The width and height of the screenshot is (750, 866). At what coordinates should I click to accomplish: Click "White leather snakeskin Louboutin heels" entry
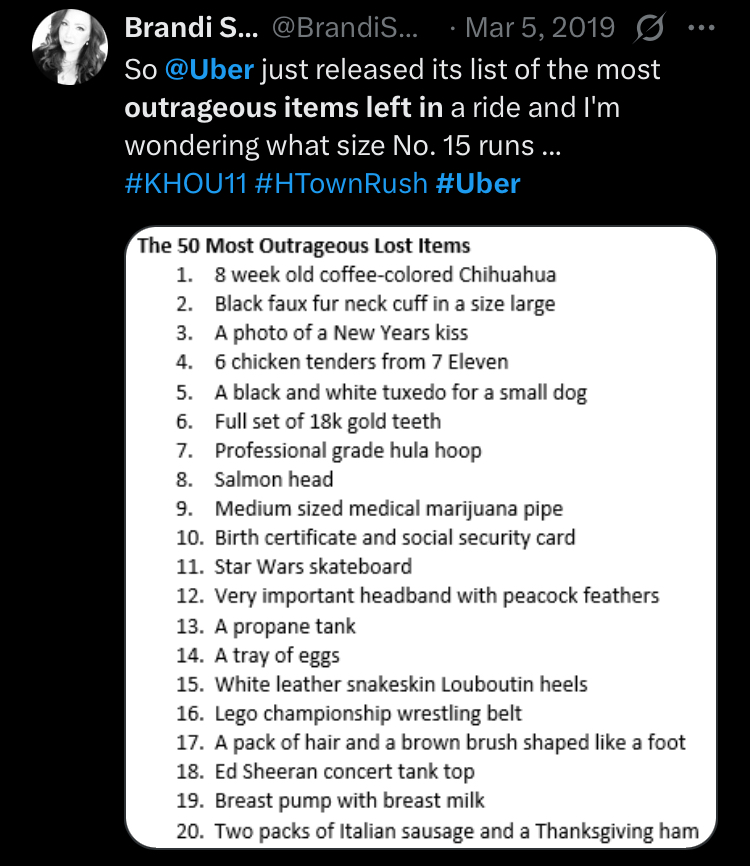tap(401, 685)
